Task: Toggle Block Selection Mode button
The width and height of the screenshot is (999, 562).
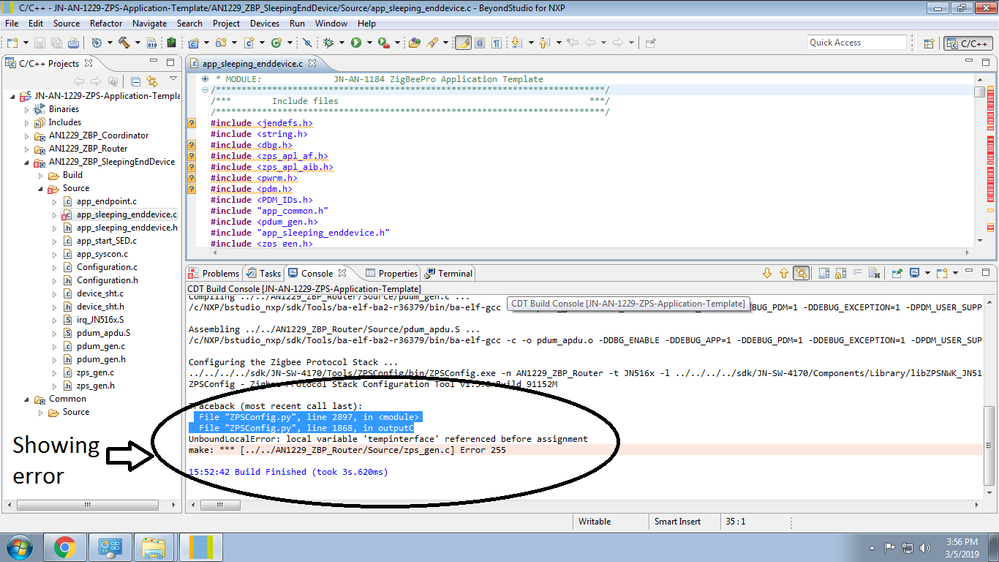Action: 480,43
